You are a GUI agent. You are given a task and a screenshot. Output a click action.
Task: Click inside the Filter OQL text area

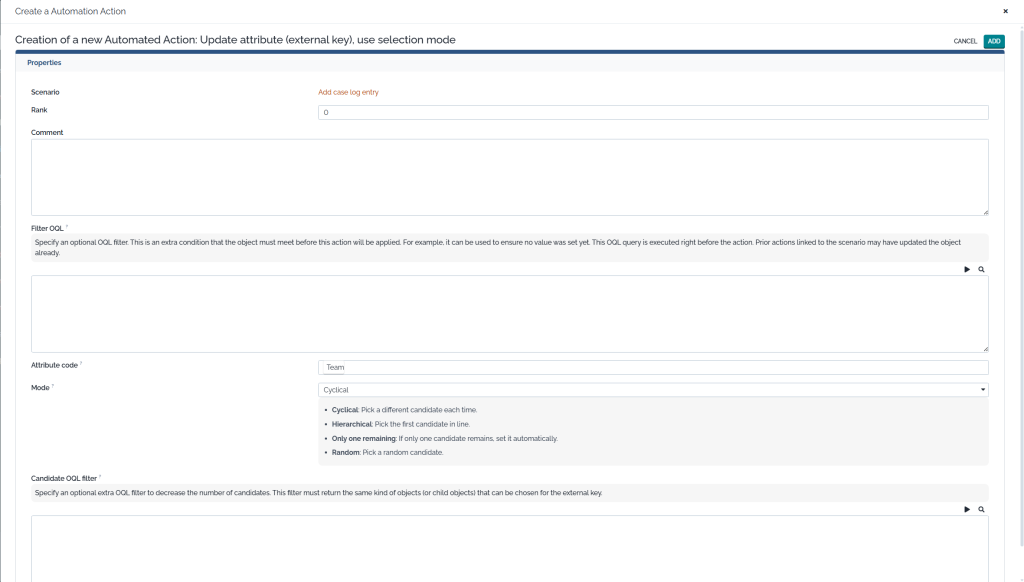pyautogui.click(x=509, y=314)
